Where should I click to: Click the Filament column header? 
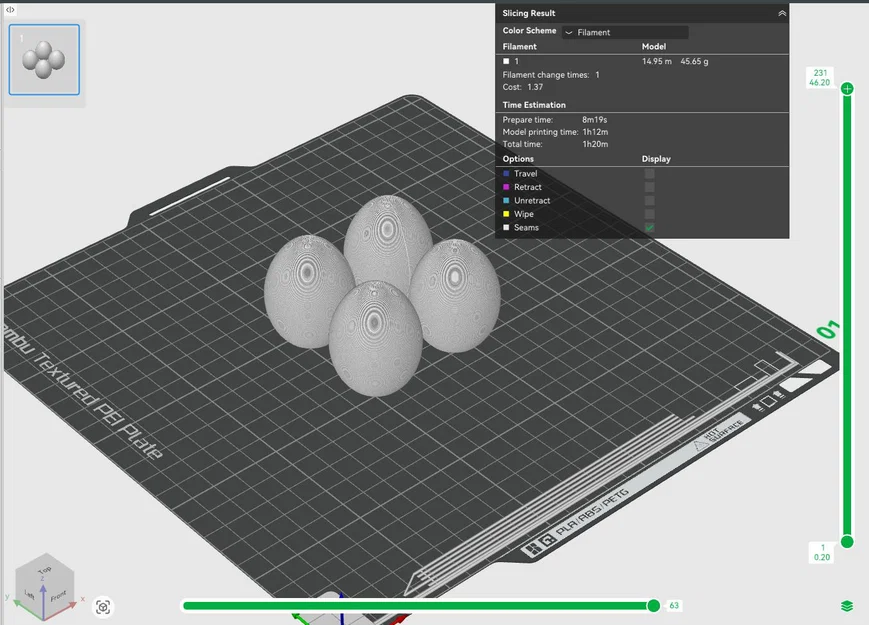point(519,47)
